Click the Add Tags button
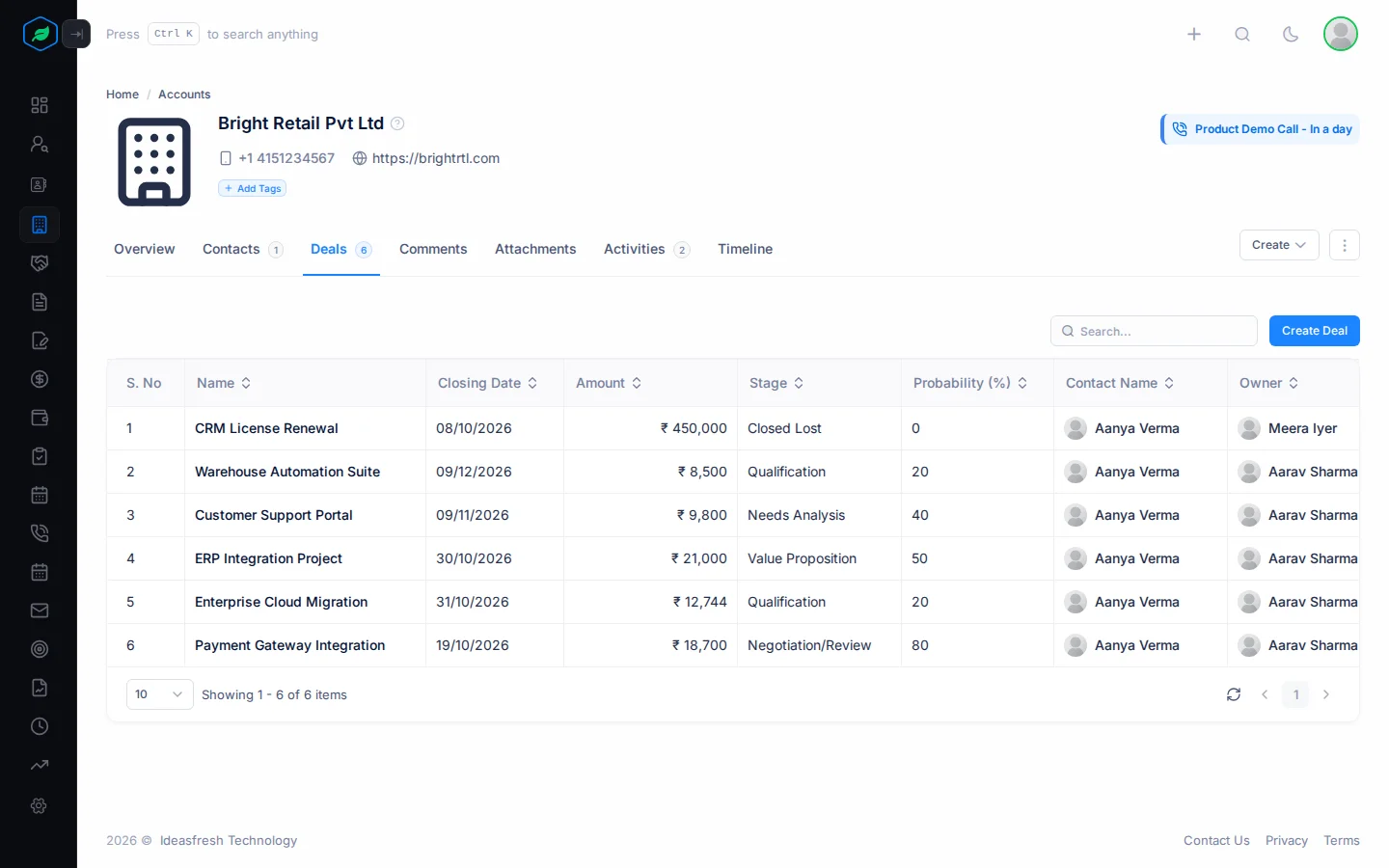Screen dimensions: 1389x868 pos(253,189)
